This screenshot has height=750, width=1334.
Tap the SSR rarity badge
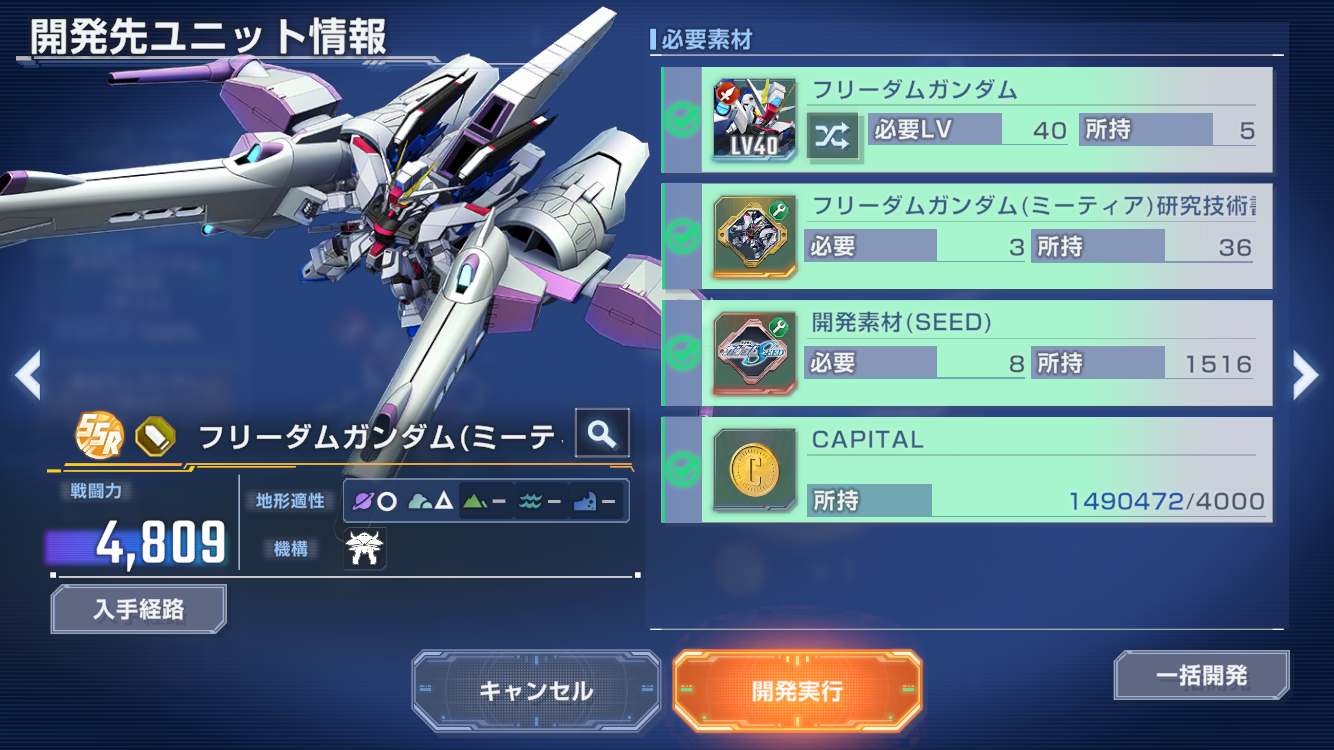click(100, 435)
